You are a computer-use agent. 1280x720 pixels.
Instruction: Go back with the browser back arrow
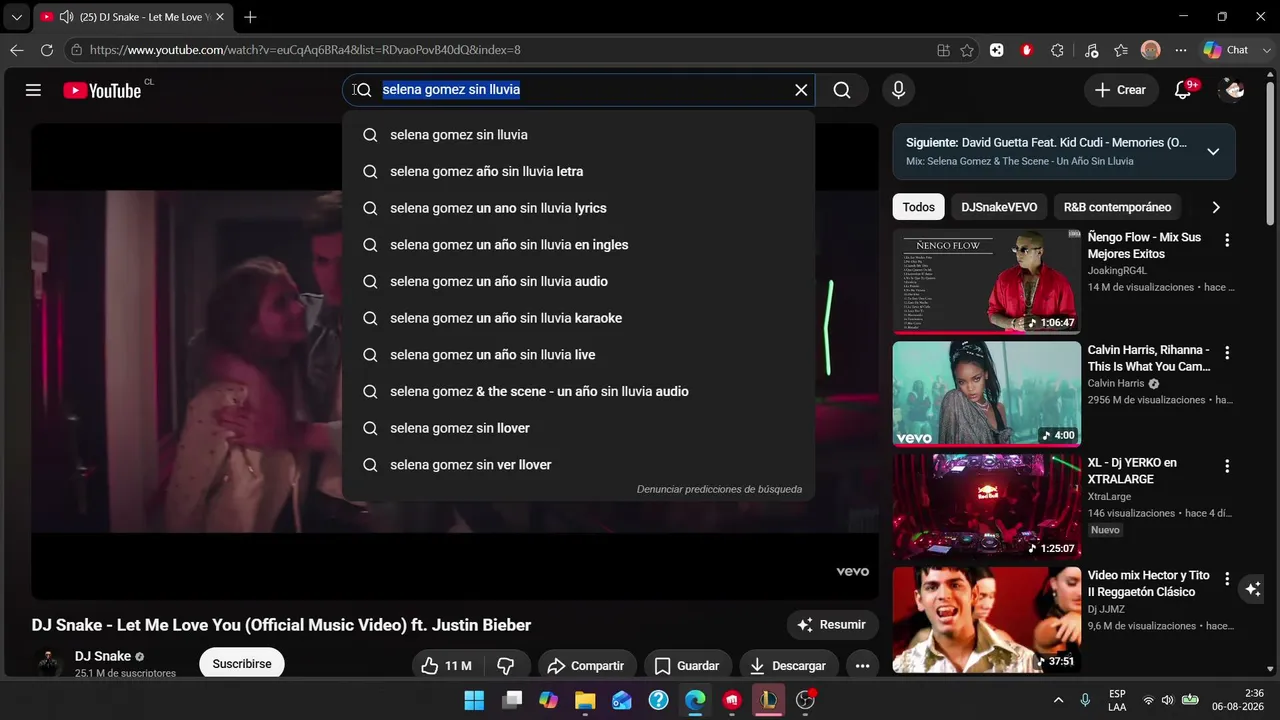17,50
